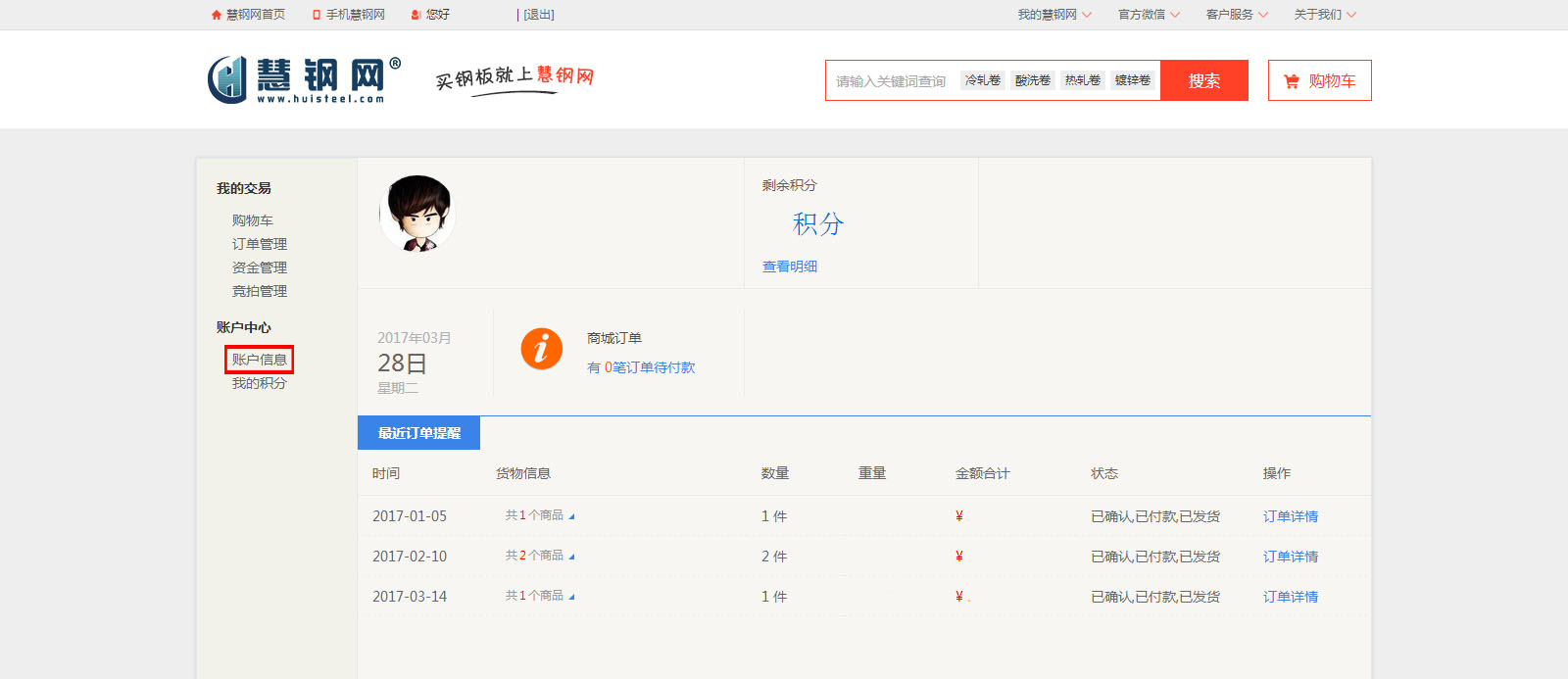Select 账户信息 in the sidebar
Viewport: 1568px width, 679px height.
(260, 360)
